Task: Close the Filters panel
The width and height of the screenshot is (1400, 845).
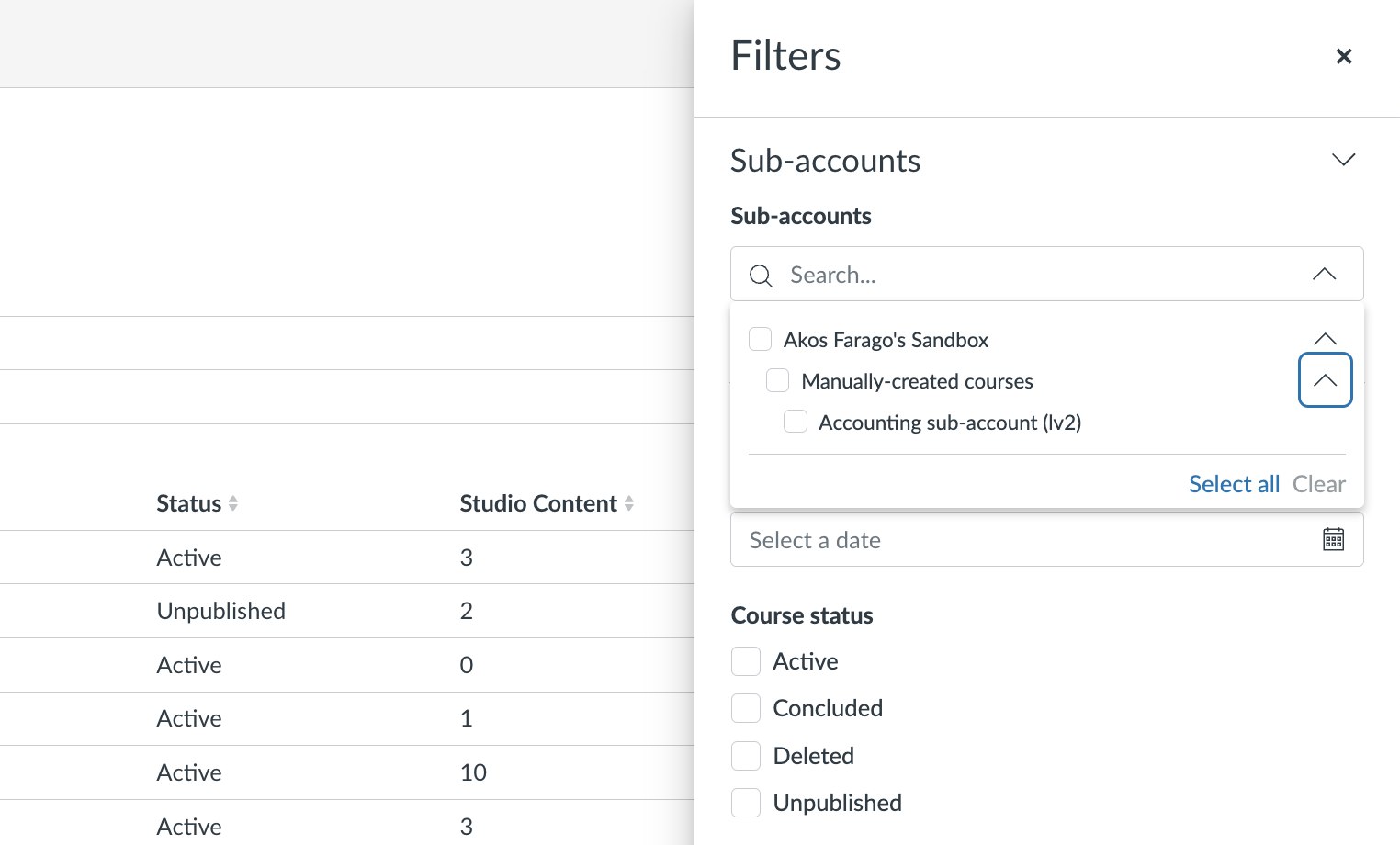Action: pyautogui.click(x=1344, y=56)
